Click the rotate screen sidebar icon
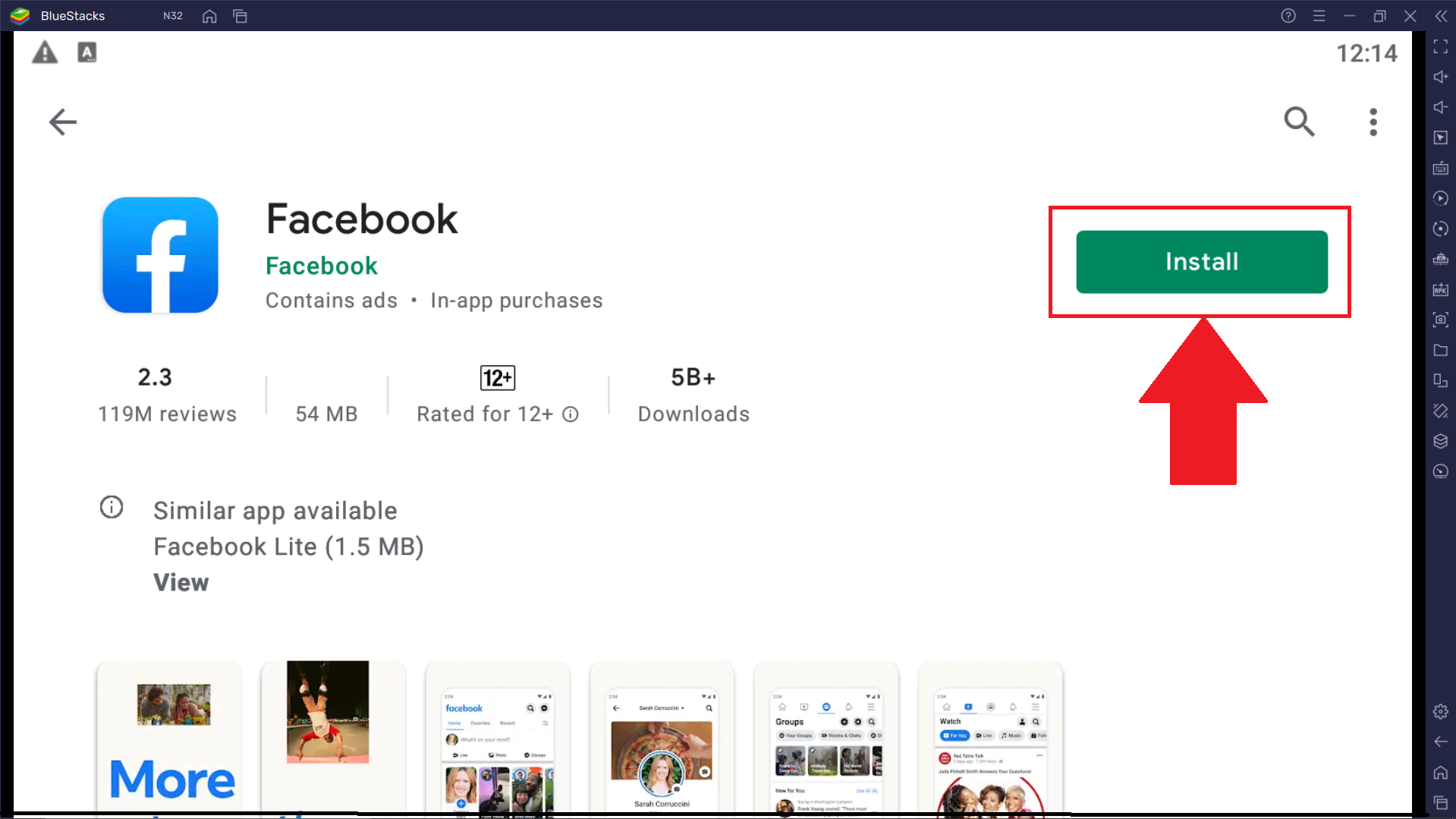The width and height of the screenshot is (1456, 819). [1441, 380]
